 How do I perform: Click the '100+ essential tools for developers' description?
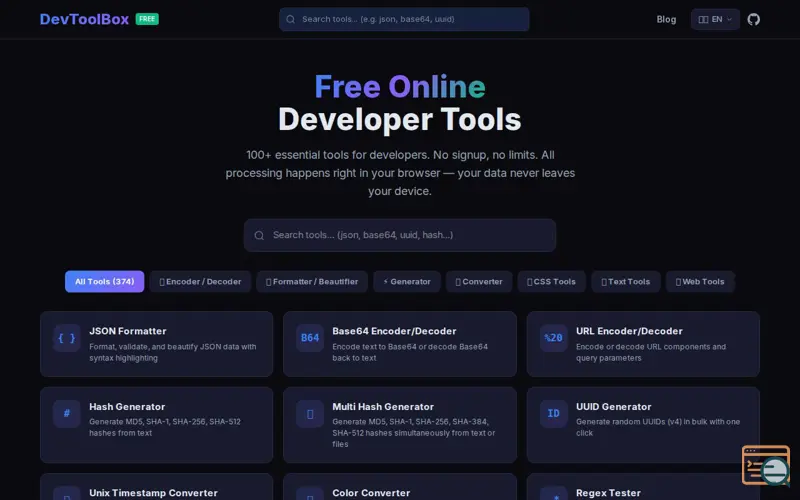400,173
